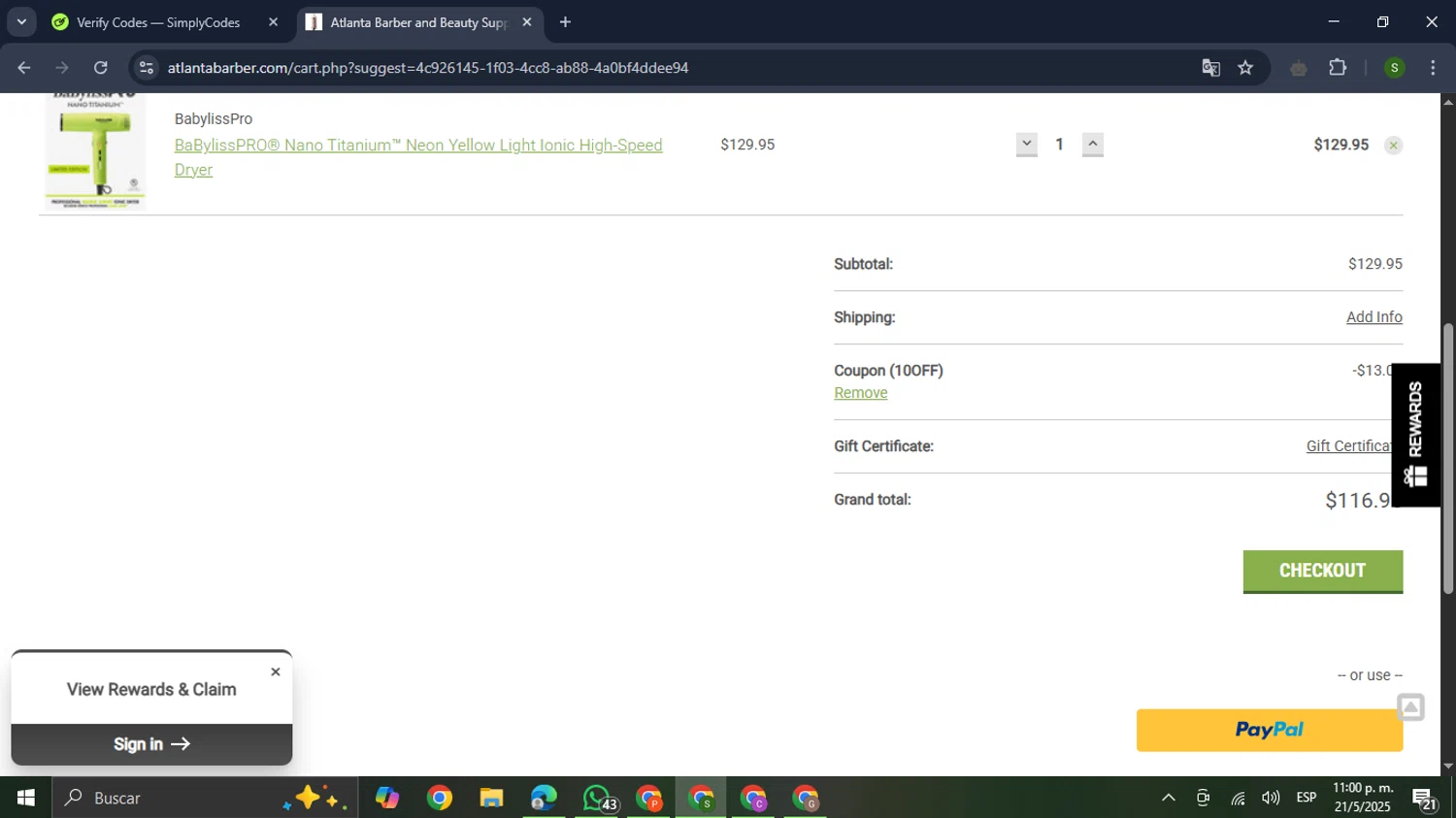Viewport: 1456px width, 818px height.
Task: Click the green dryer product thumbnail
Action: pyautogui.click(x=95, y=151)
